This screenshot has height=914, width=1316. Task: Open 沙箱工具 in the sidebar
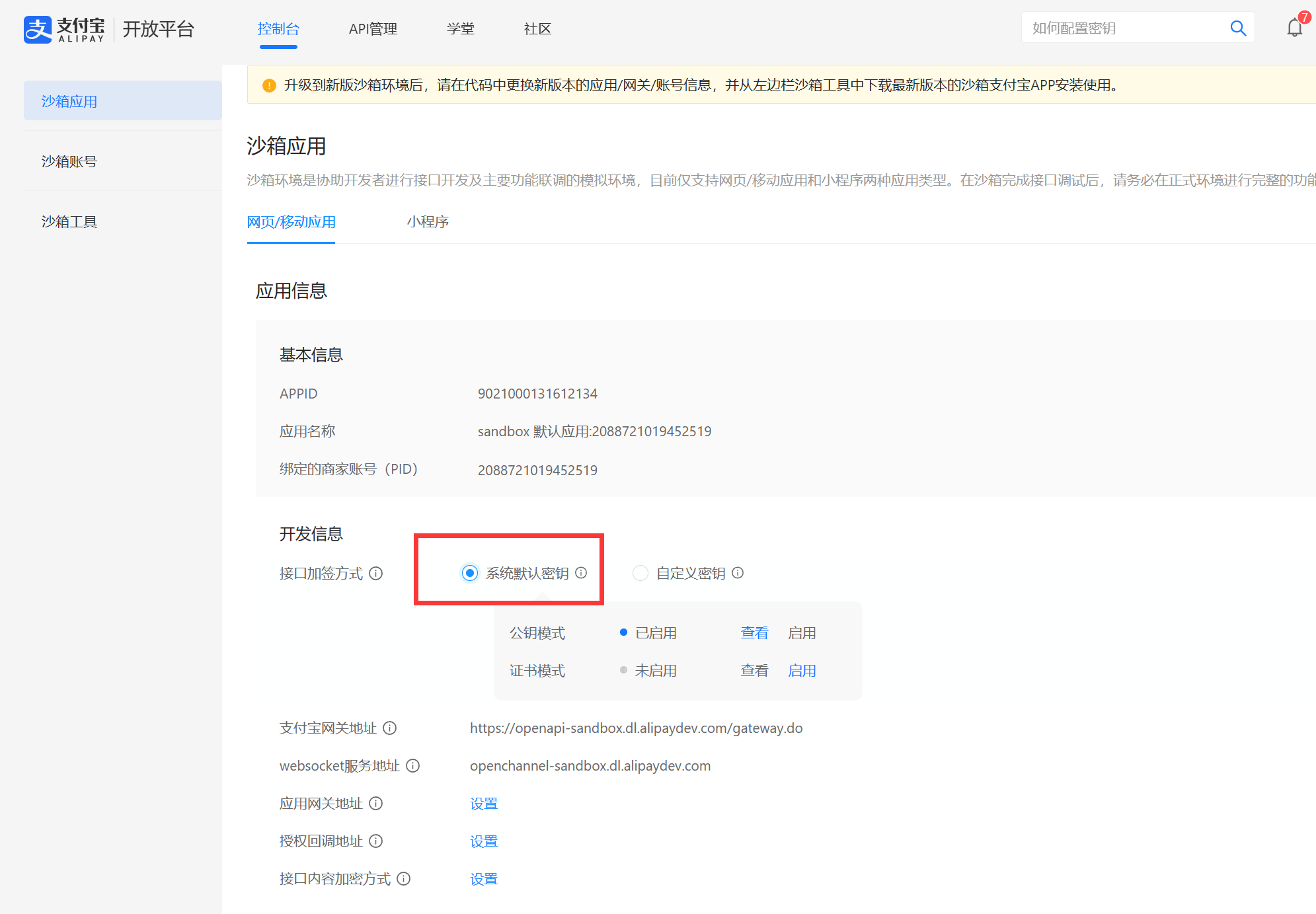[x=69, y=221]
